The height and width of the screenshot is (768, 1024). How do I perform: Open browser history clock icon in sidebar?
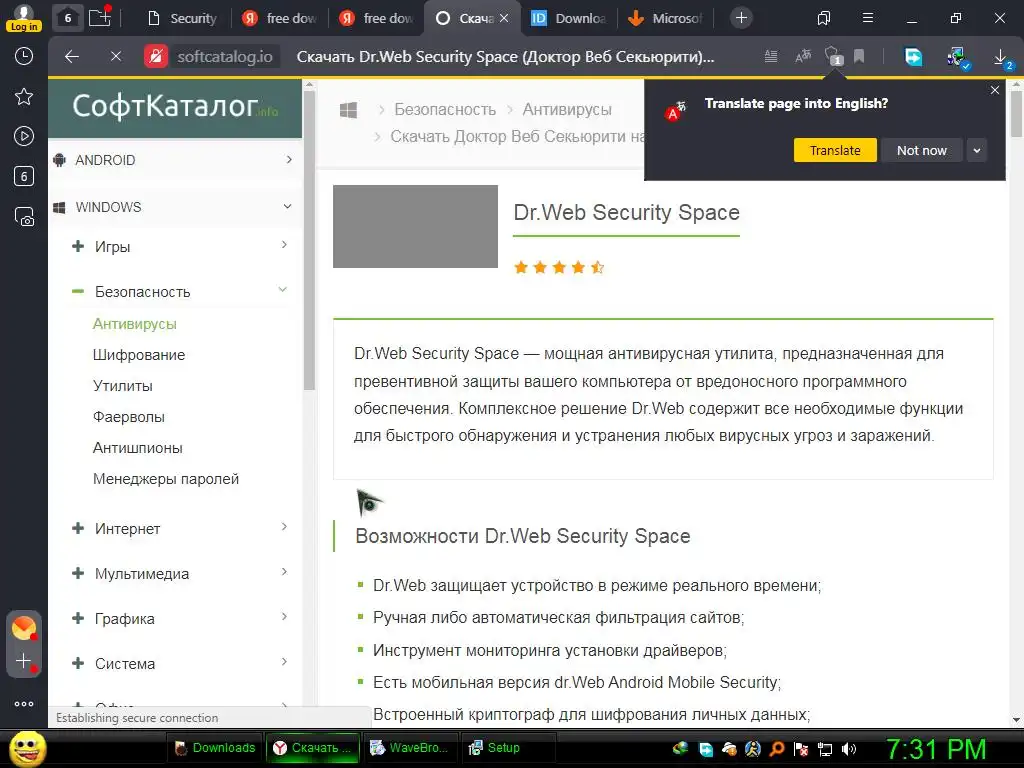pos(24,56)
